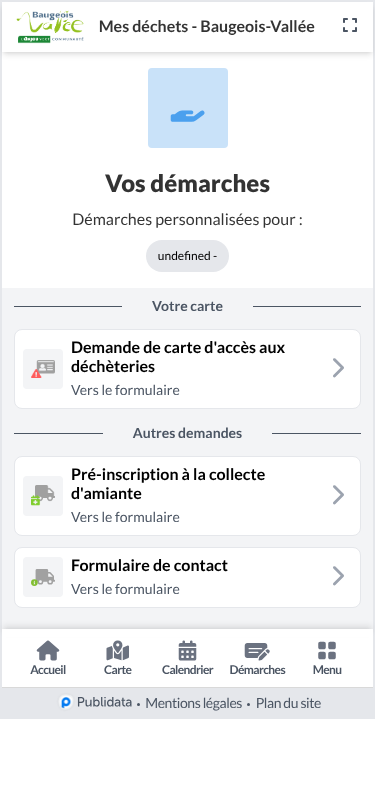Open Plan du site link
375x812 pixels.
click(x=289, y=703)
